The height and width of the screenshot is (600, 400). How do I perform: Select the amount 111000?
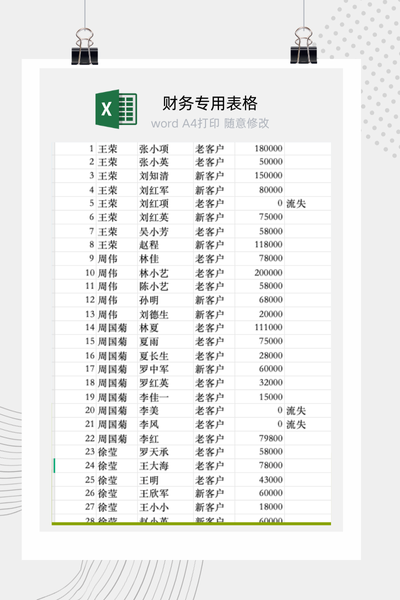pyautogui.click(x=268, y=327)
